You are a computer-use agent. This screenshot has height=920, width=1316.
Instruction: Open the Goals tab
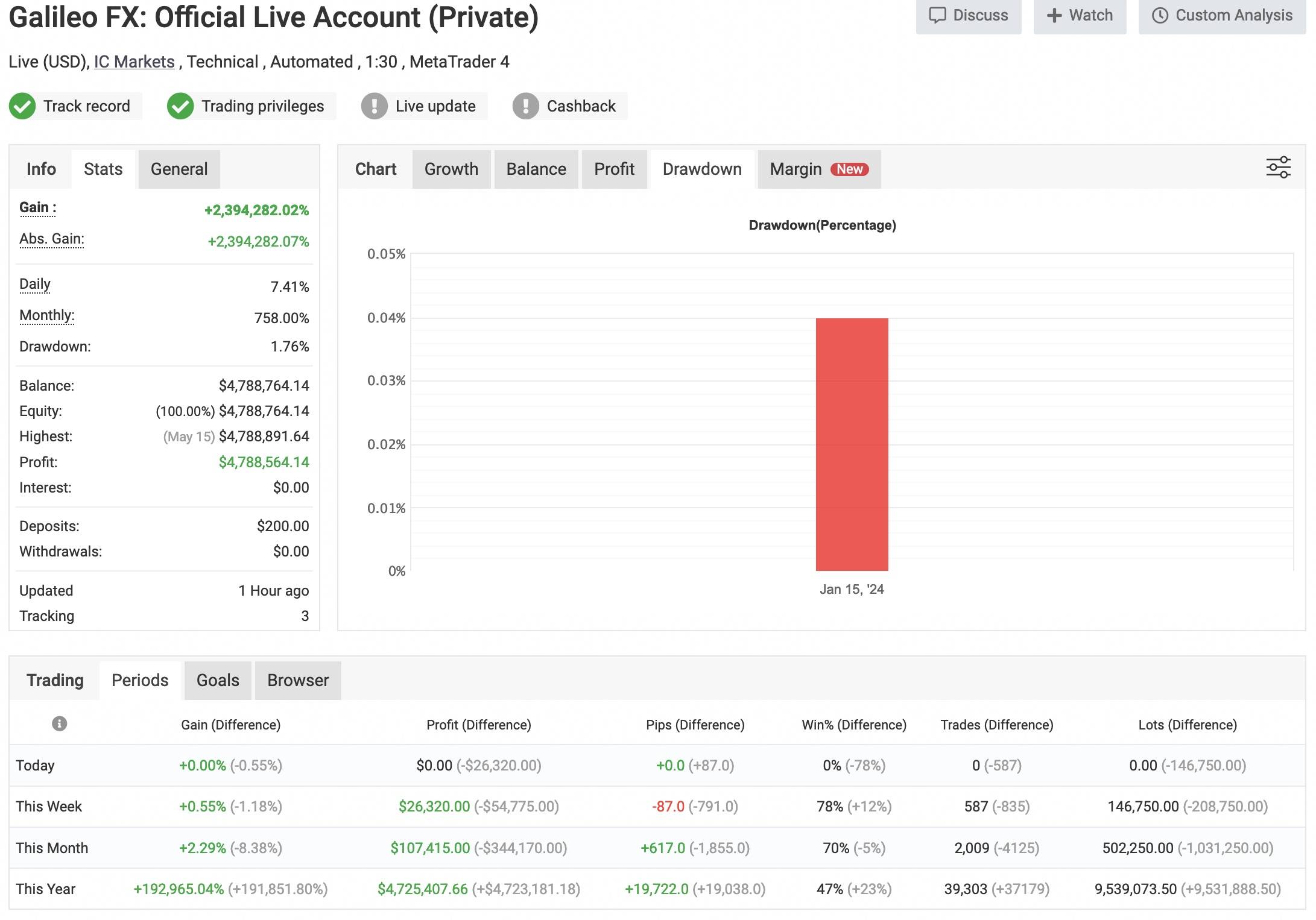pos(218,681)
